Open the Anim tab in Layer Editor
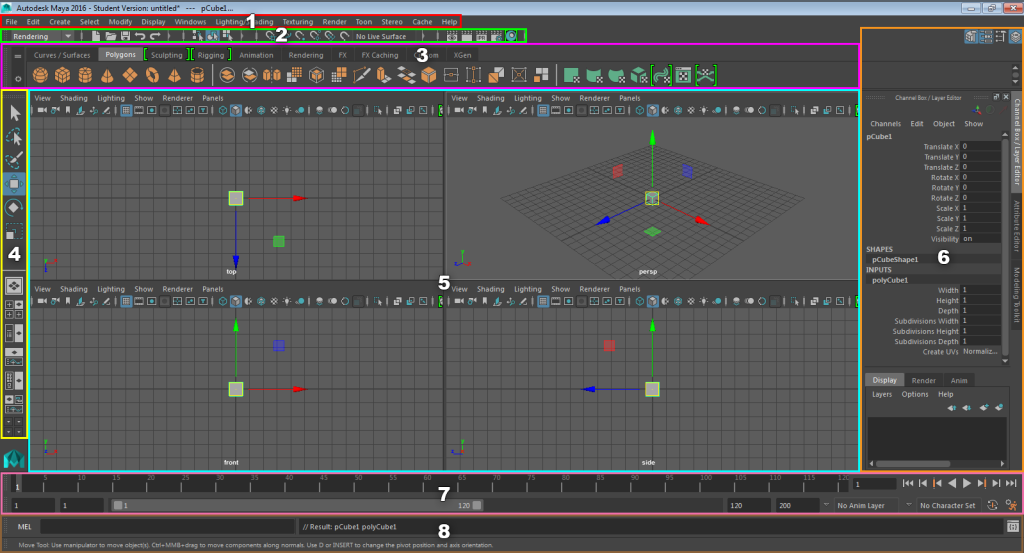 coord(959,380)
